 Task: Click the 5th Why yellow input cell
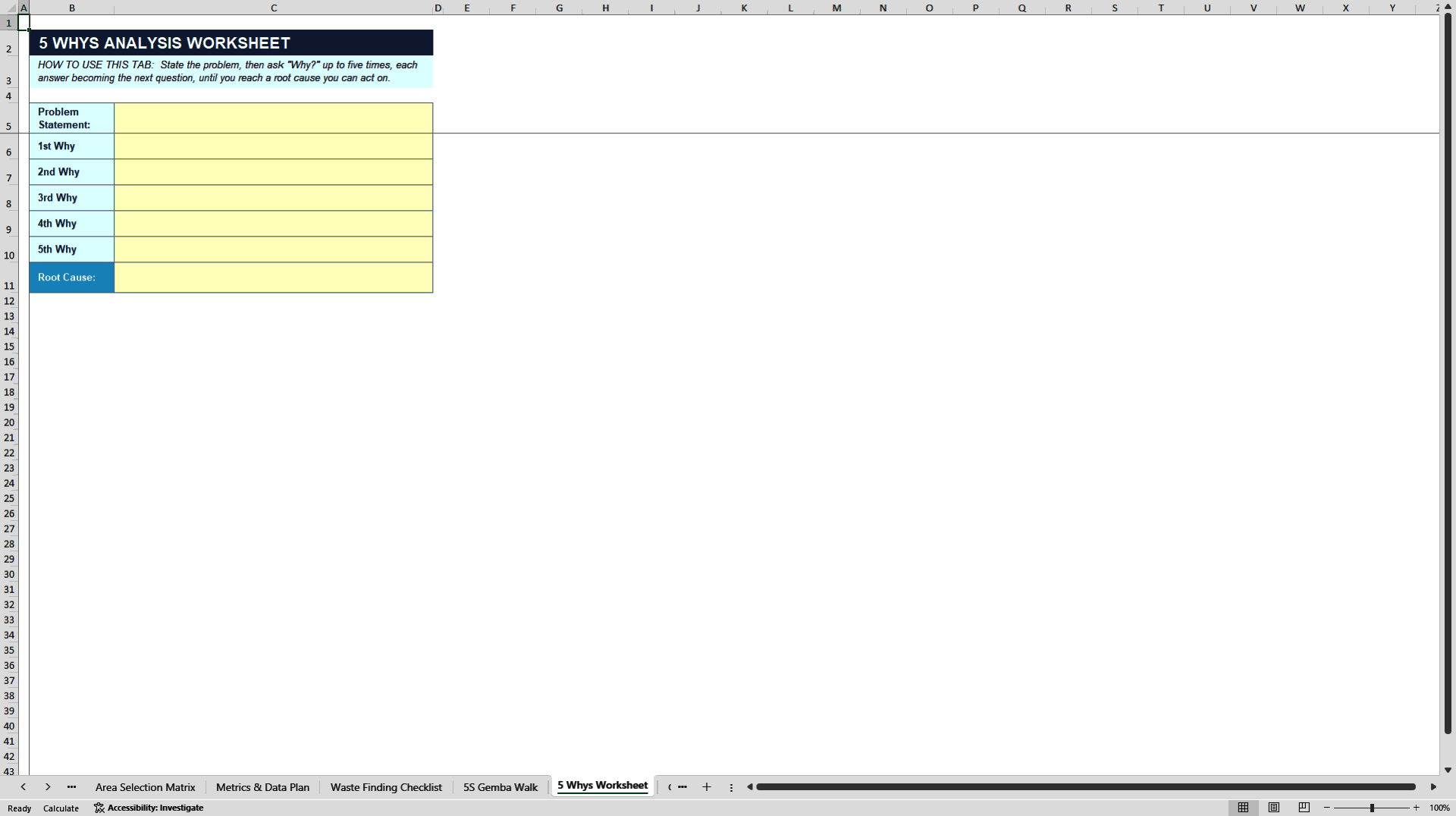tap(274, 250)
